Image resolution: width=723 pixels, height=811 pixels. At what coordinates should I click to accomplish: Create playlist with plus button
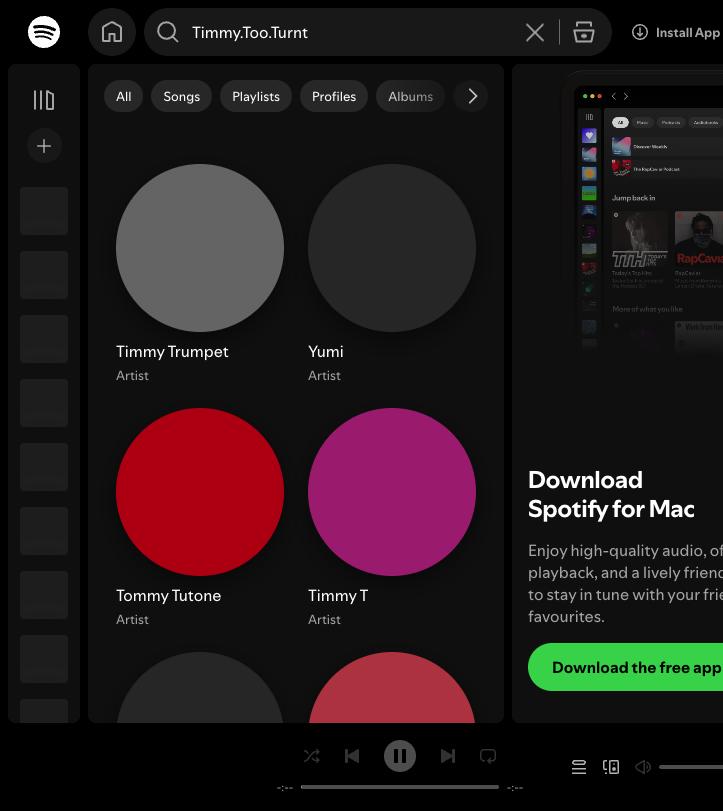(44, 146)
